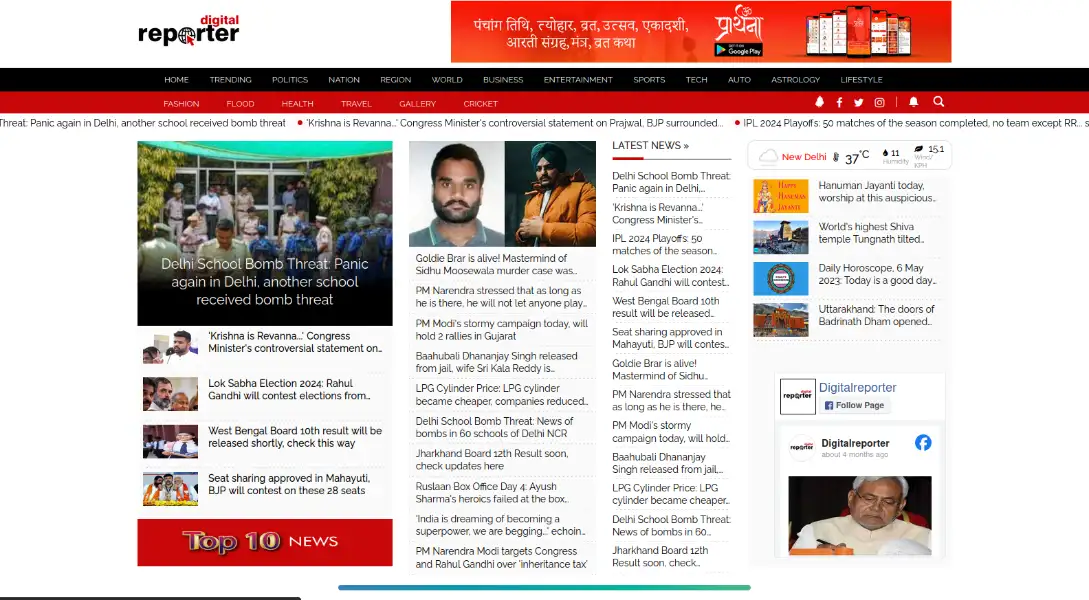
Task: Read the LPG Cylinder Price article link
Action: pos(501,394)
